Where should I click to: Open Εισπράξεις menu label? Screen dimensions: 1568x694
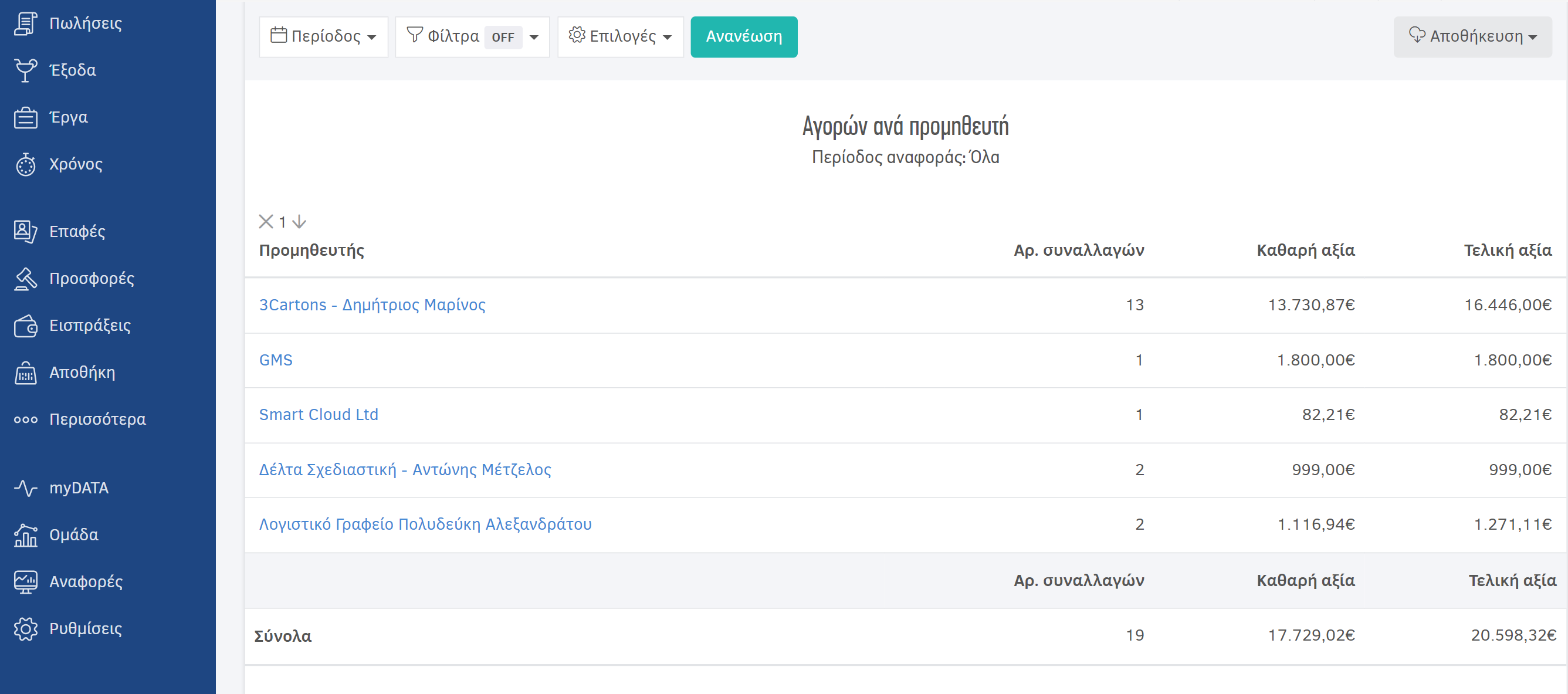pos(90,325)
